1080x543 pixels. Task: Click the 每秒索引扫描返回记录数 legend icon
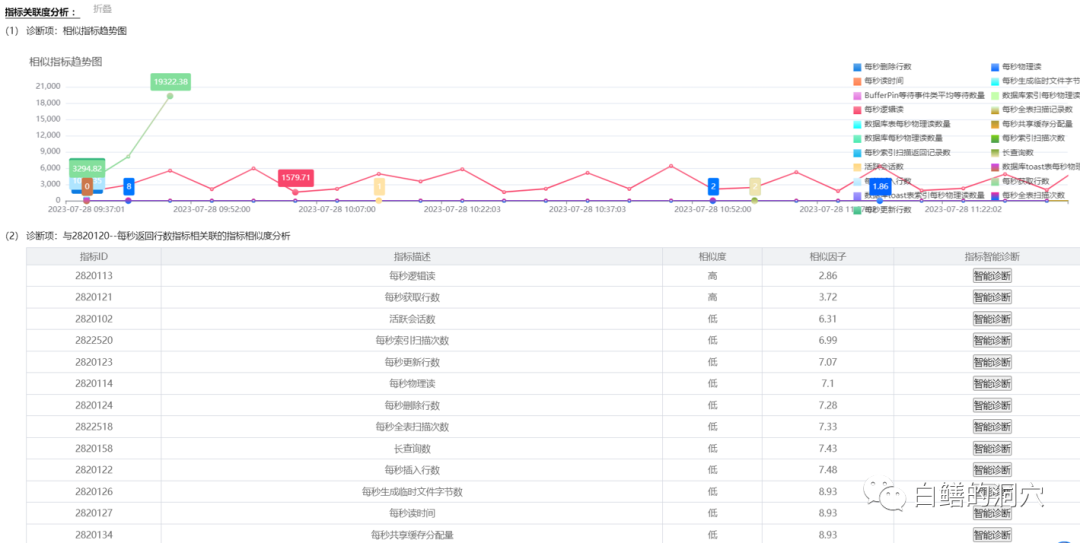857,152
